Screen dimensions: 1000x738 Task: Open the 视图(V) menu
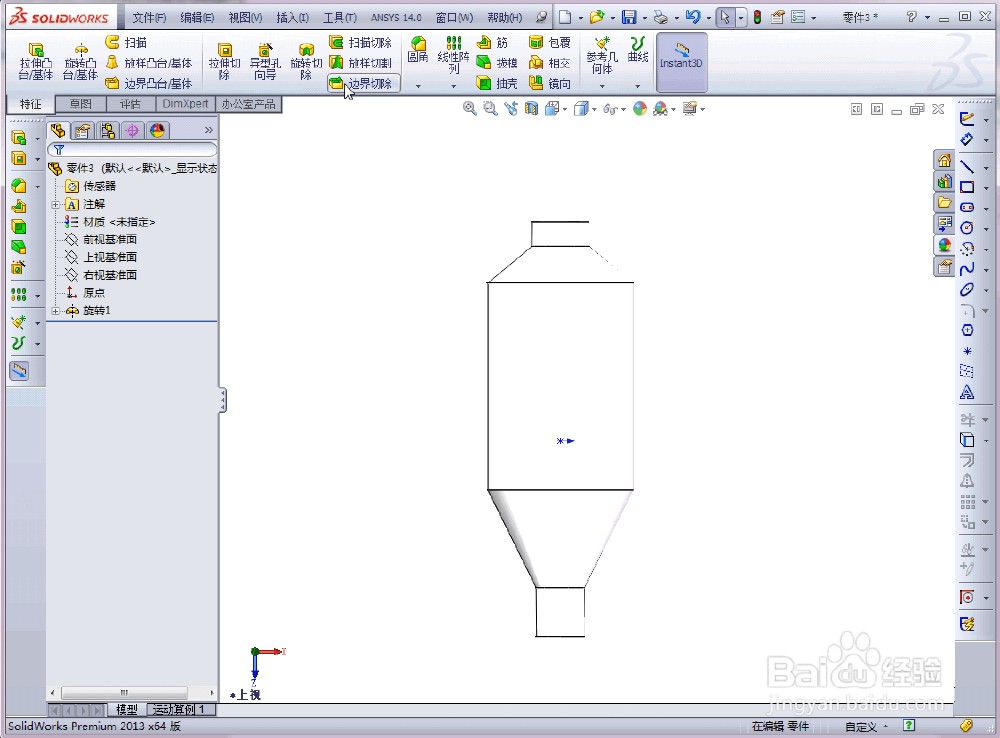[x=246, y=17]
